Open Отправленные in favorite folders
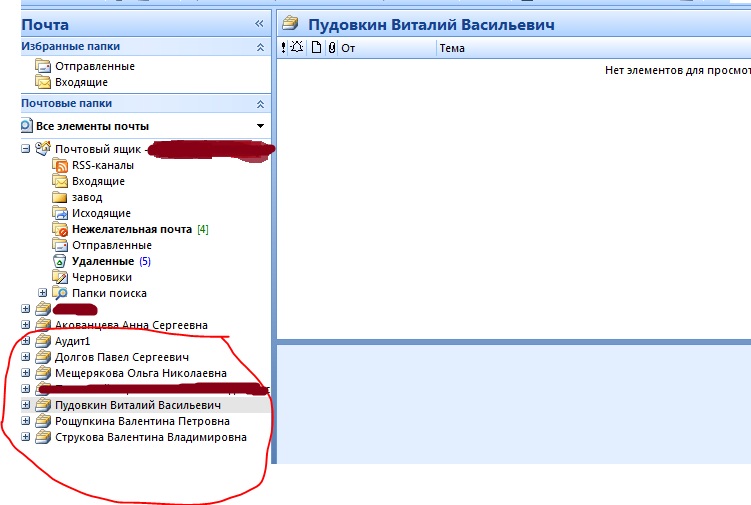This screenshot has height=505, width=751. tap(95, 66)
